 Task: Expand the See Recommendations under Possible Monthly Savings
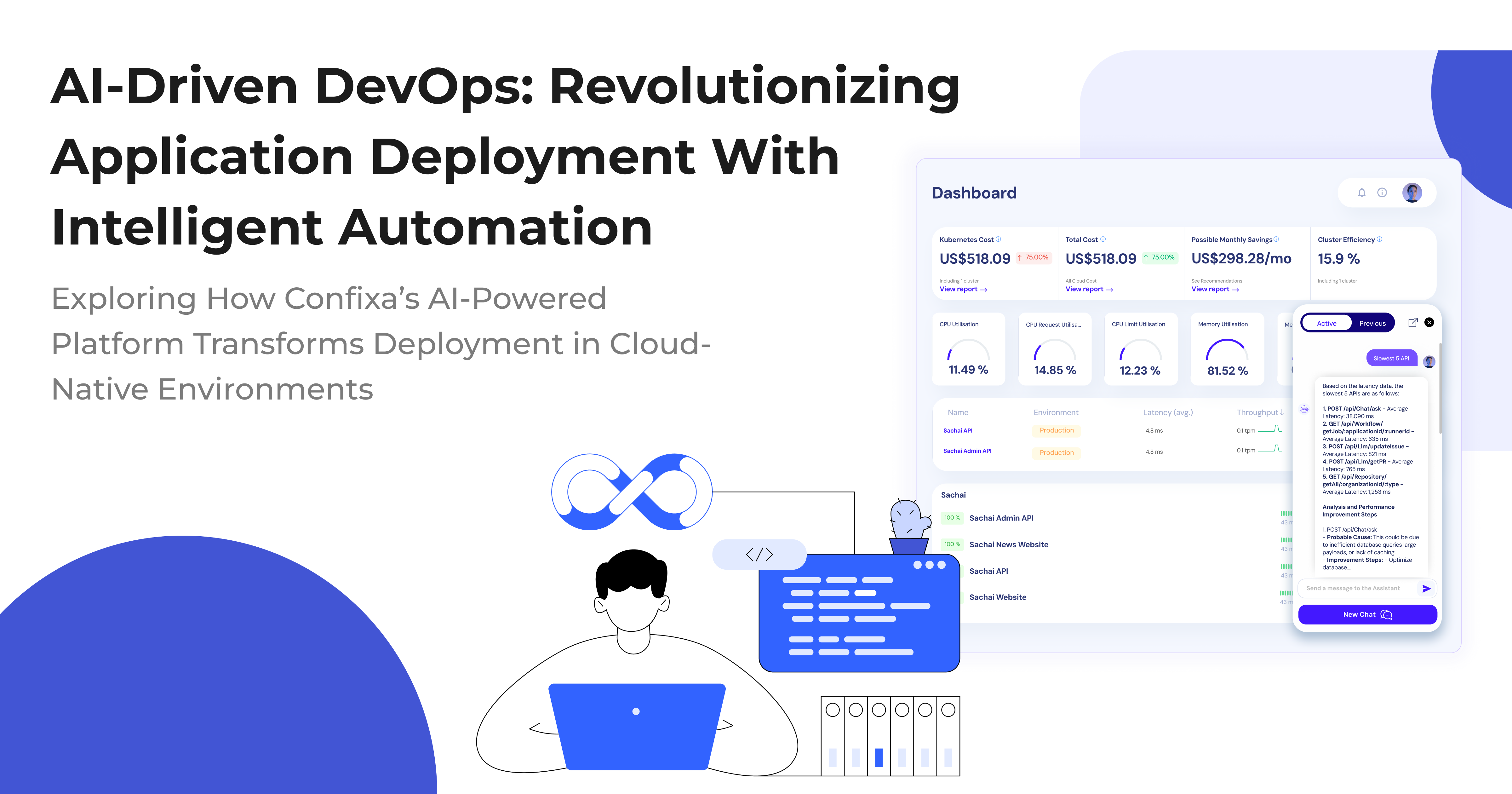pyautogui.click(x=1216, y=281)
